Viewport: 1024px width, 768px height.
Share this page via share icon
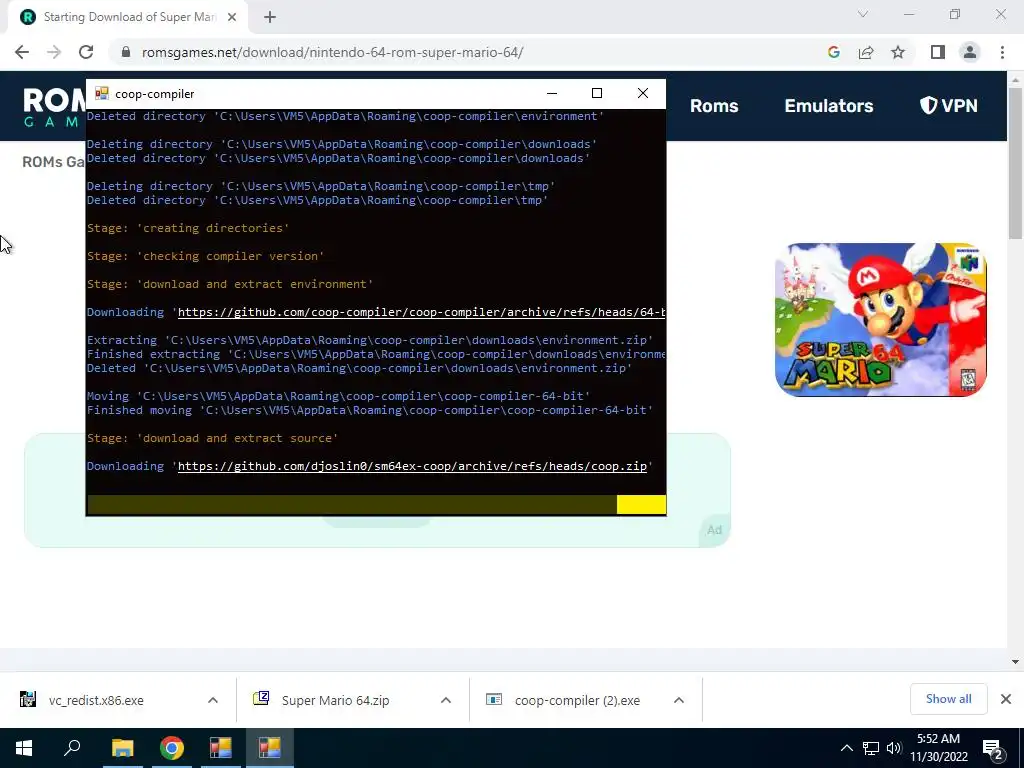[x=866, y=52]
